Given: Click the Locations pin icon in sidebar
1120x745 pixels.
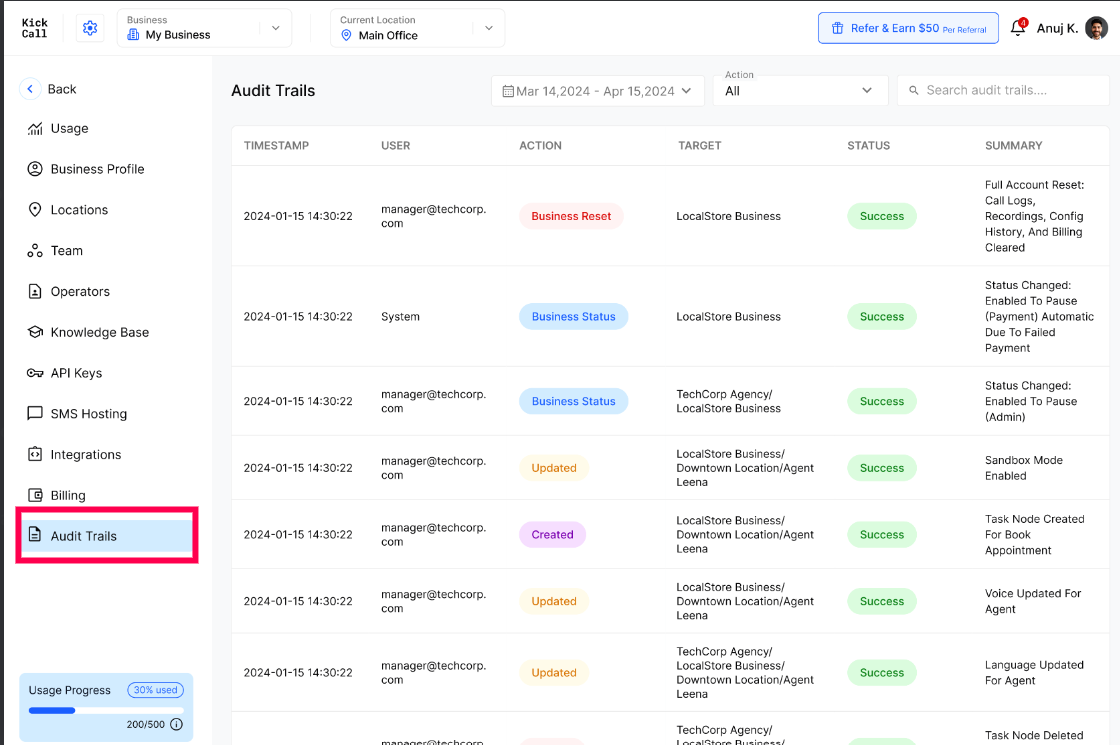Looking at the screenshot, I should (35, 209).
